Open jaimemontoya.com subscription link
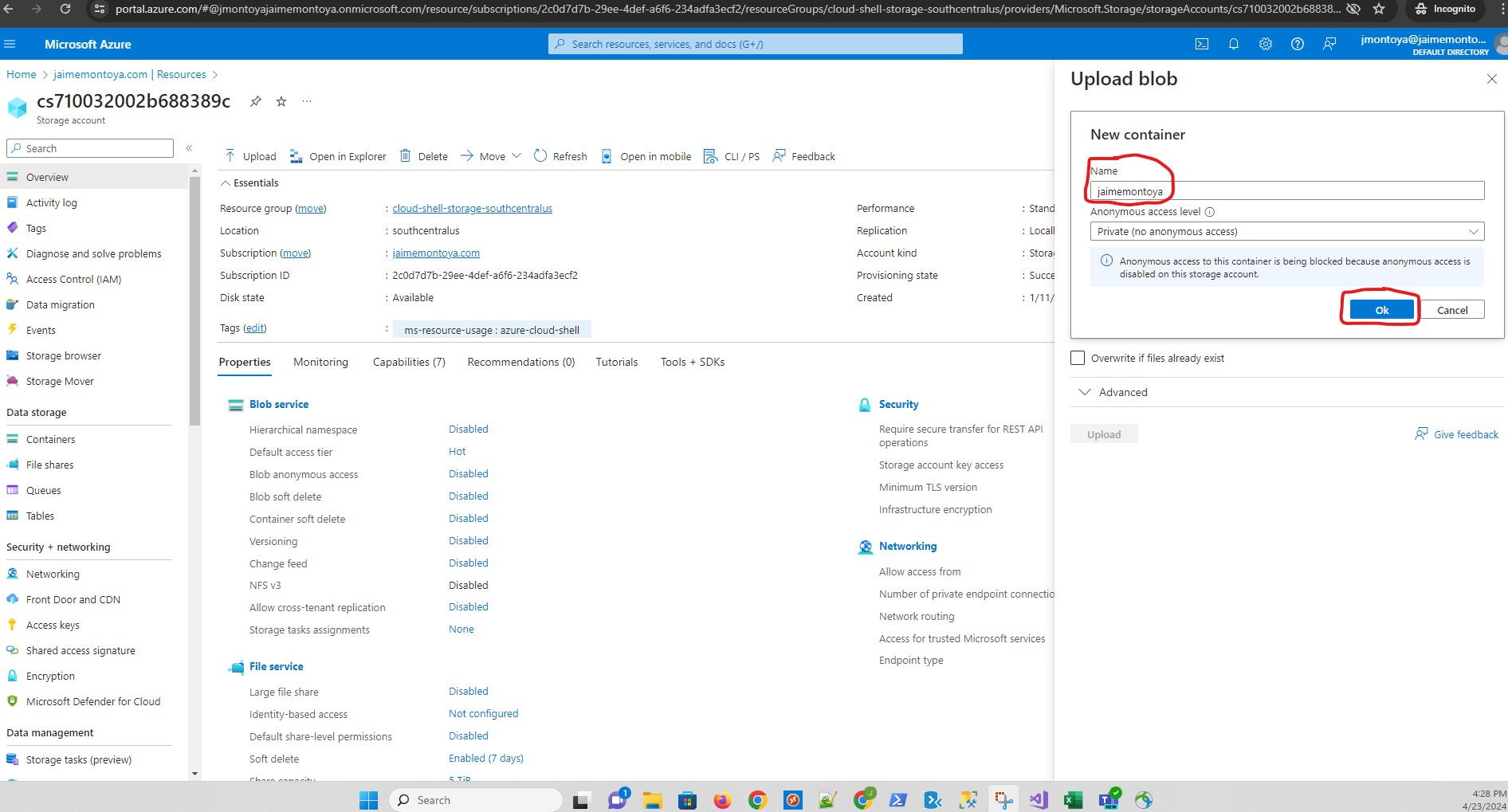Image resolution: width=1508 pixels, height=812 pixels. click(436, 253)
